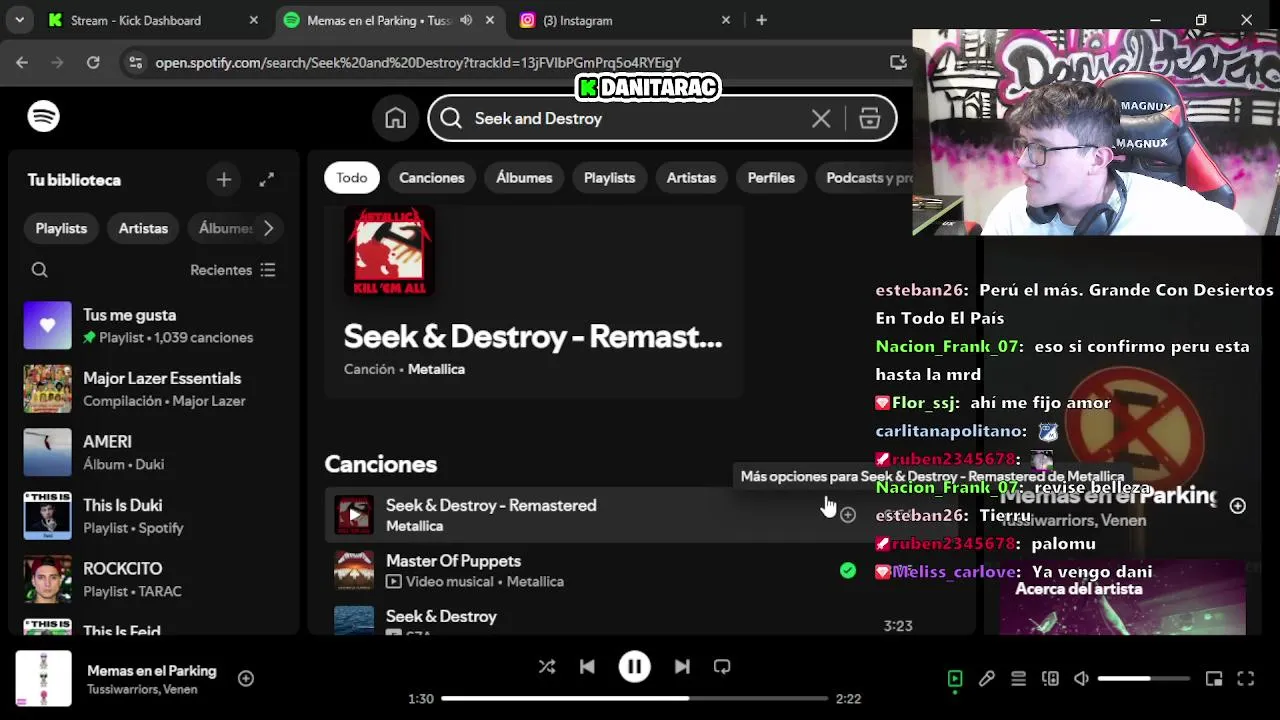This screenshot has height=720, width=1280.
Task: Skip to the next track
Action: click(x=682, y=667)
